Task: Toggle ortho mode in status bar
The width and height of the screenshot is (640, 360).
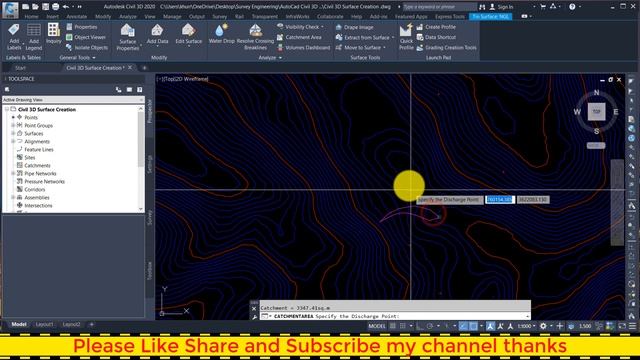Action: 420,326
